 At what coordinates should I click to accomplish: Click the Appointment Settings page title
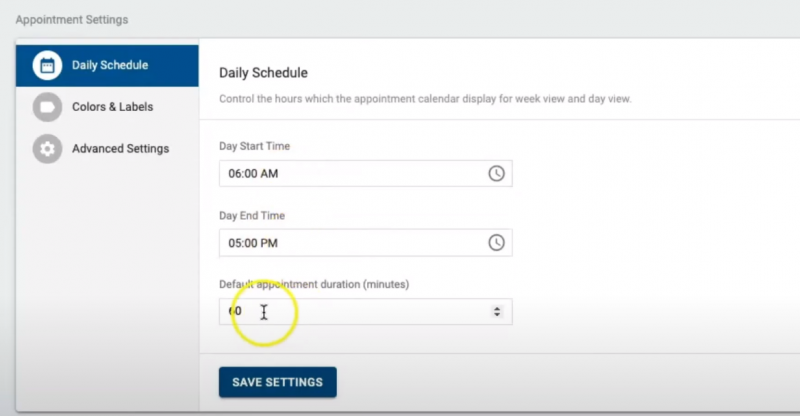(x=71, y=19)
